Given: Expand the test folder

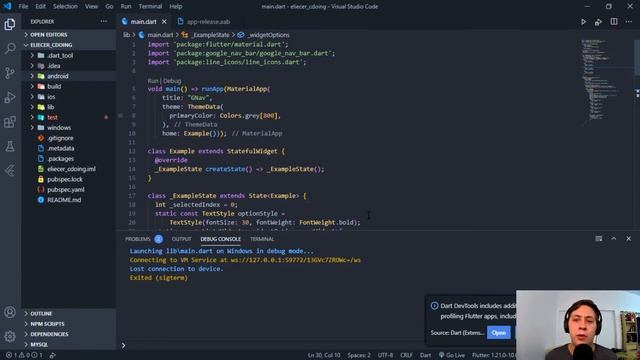Looking at the screenshot, I should click(69, 117).
